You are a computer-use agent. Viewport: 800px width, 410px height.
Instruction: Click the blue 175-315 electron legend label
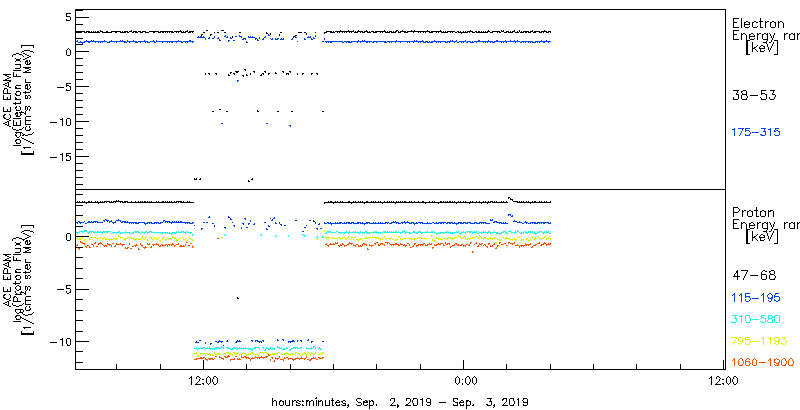point(756,132)
